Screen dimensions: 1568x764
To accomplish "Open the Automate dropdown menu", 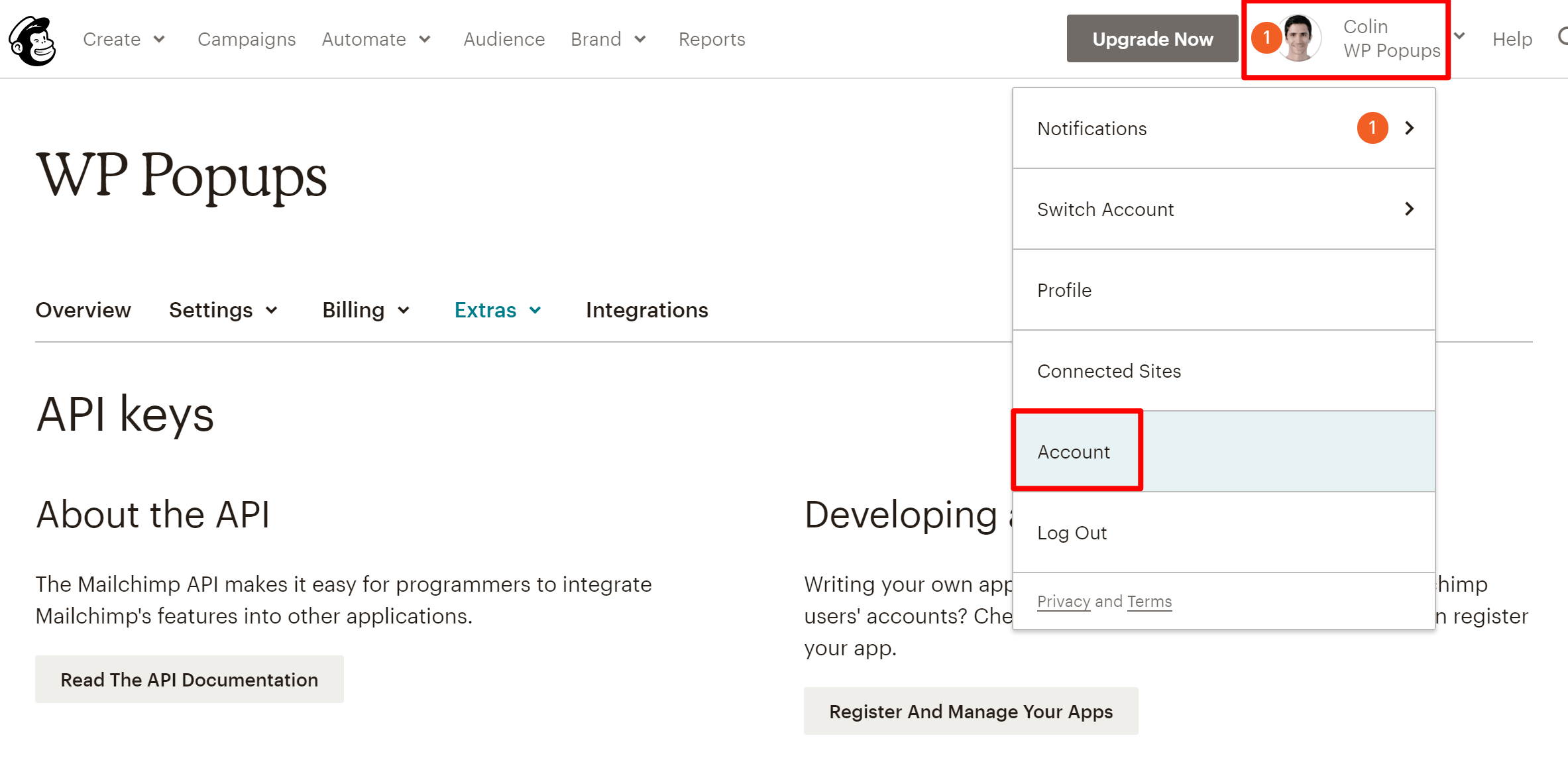I will (x=376, y=39).
